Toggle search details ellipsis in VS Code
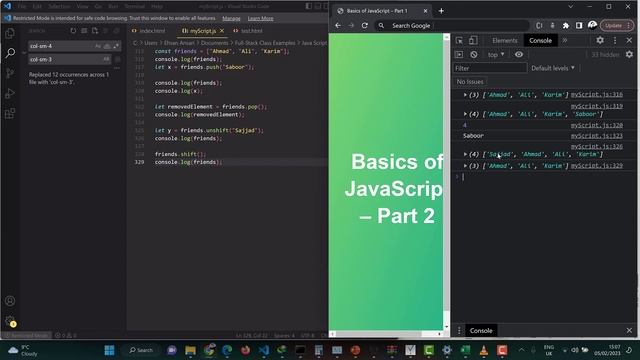The image size is (640, 360). pyautogui.click(x=117, y=68)
